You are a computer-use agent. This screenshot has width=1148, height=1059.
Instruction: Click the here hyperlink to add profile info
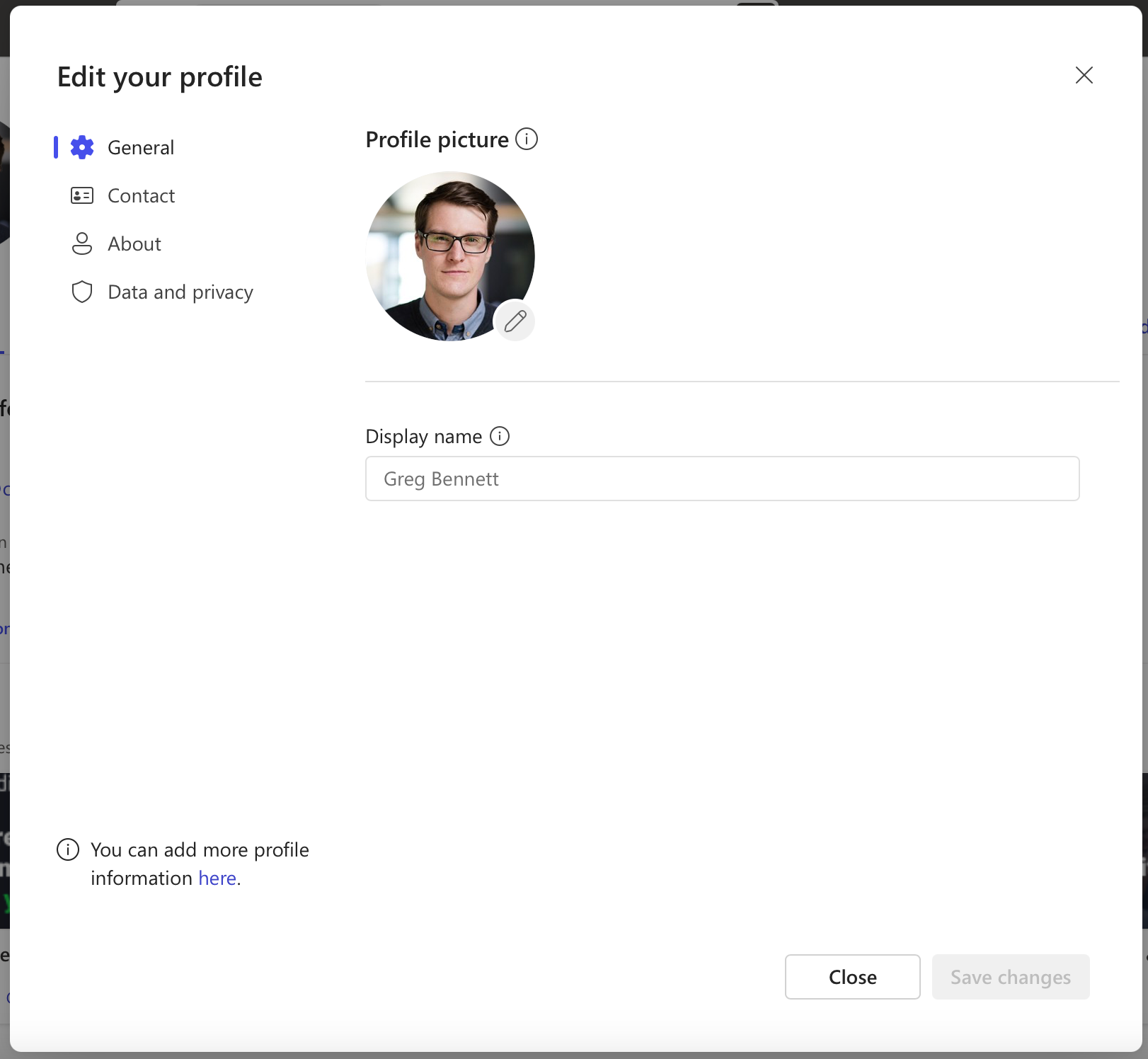point(217,878)
